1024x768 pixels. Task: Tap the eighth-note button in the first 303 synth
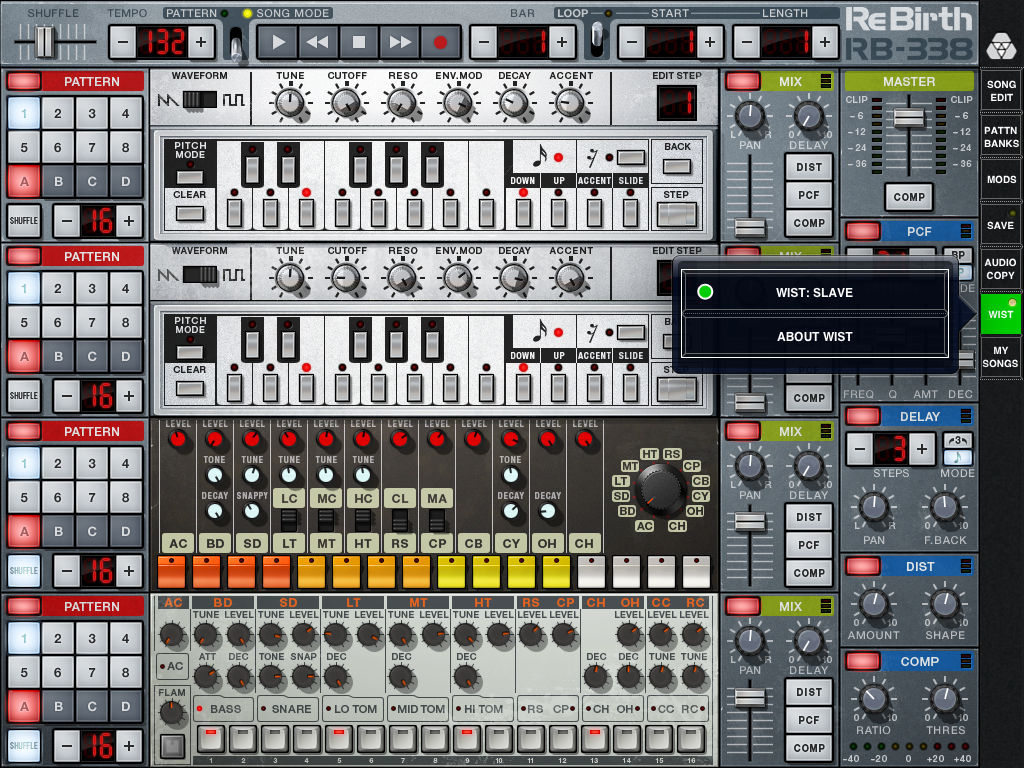click(x=539, y=157)
